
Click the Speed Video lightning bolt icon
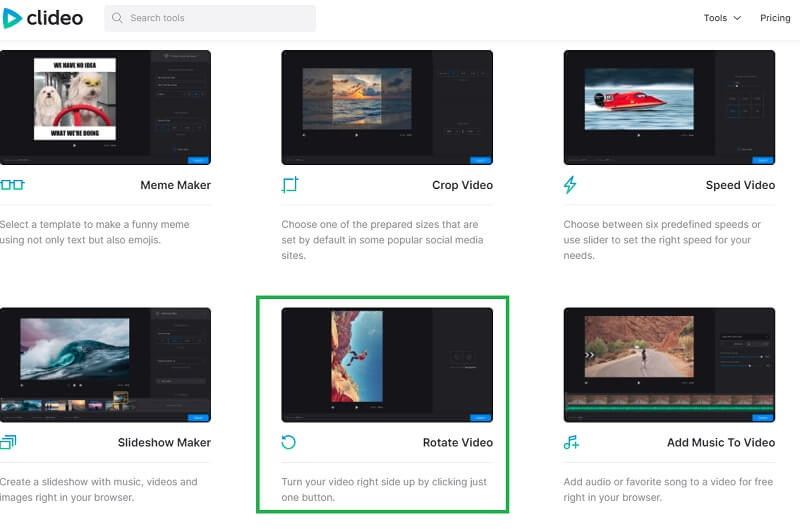(x=571, y=185)
